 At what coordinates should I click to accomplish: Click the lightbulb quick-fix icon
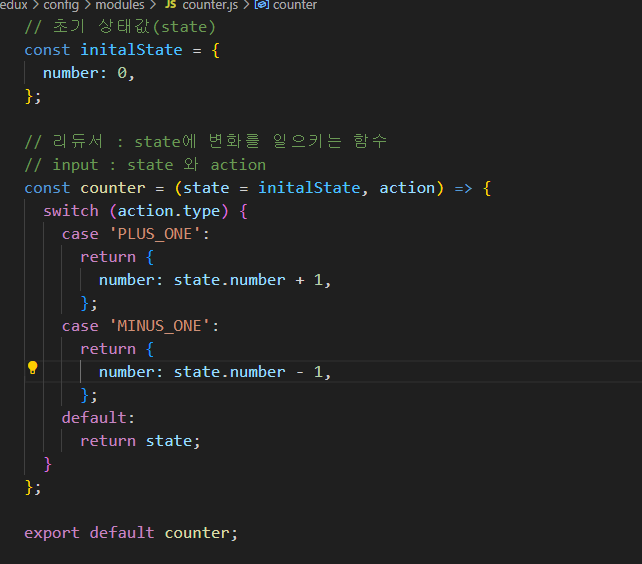pos(33,368)
